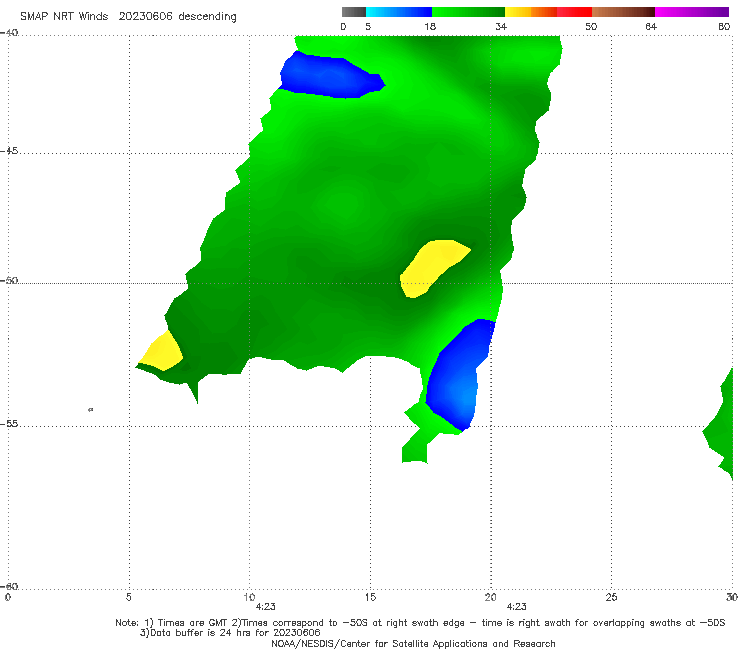
Task: Click the latitude label '-45'
Action: [9, 151]
